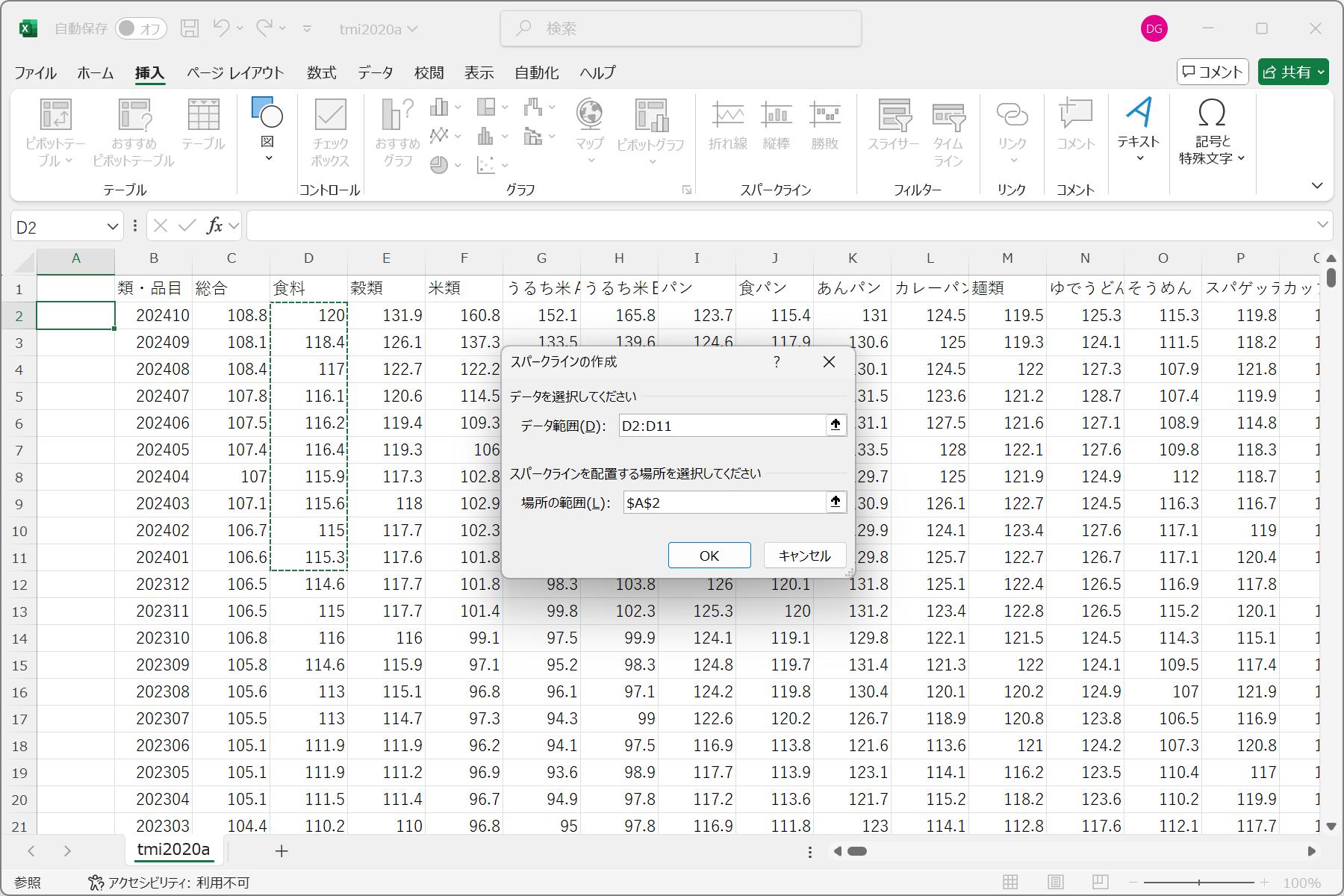
Task: Expand the Name Box dropdown
Action: (x=112, y=226)
